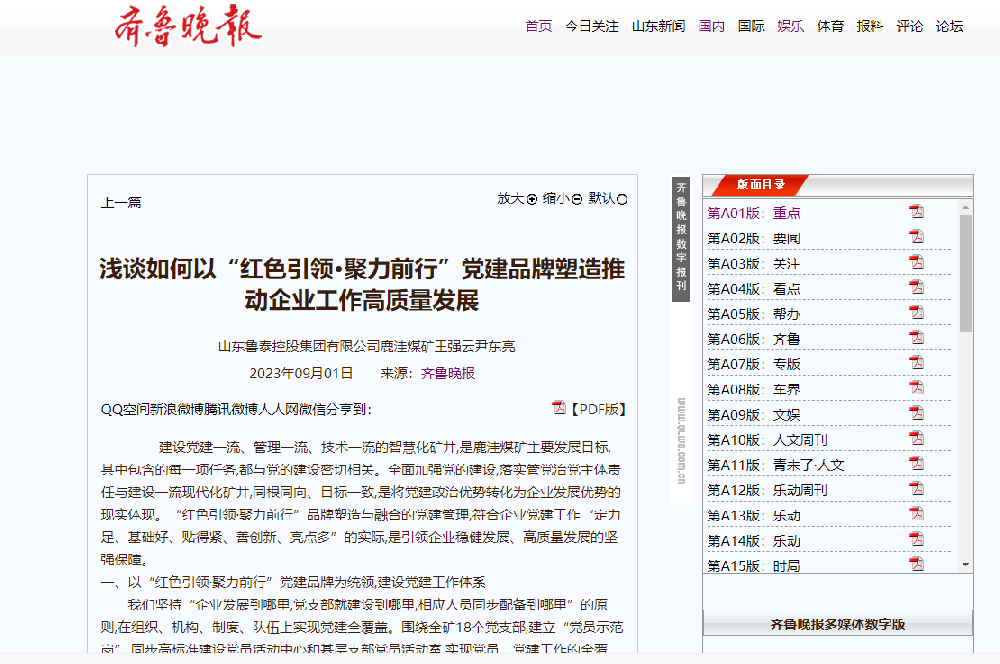Open 第A01版：重点 page link

point(754,213)
